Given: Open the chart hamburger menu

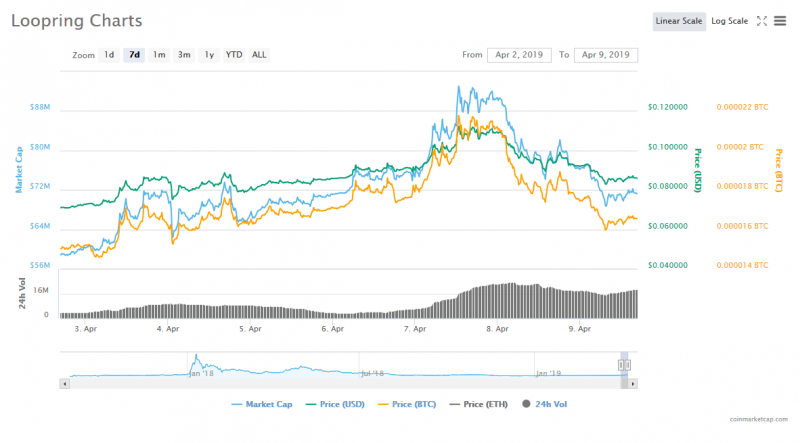Looking at the screenshot, I should (780, 21).
